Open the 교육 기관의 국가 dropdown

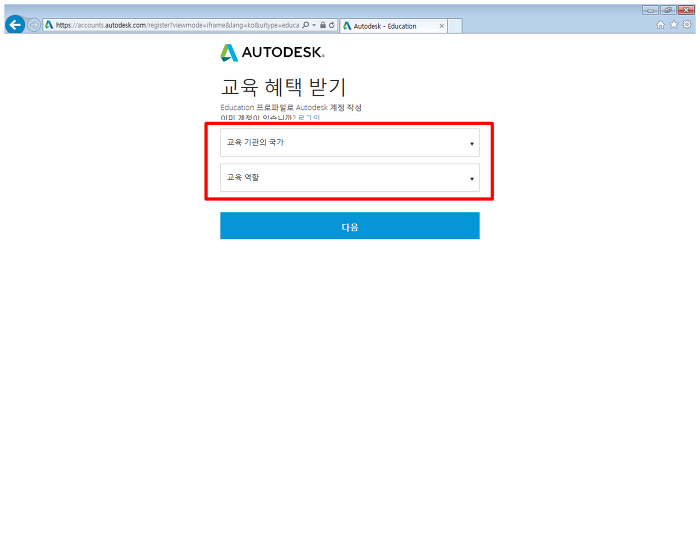[x=350, y=142]
